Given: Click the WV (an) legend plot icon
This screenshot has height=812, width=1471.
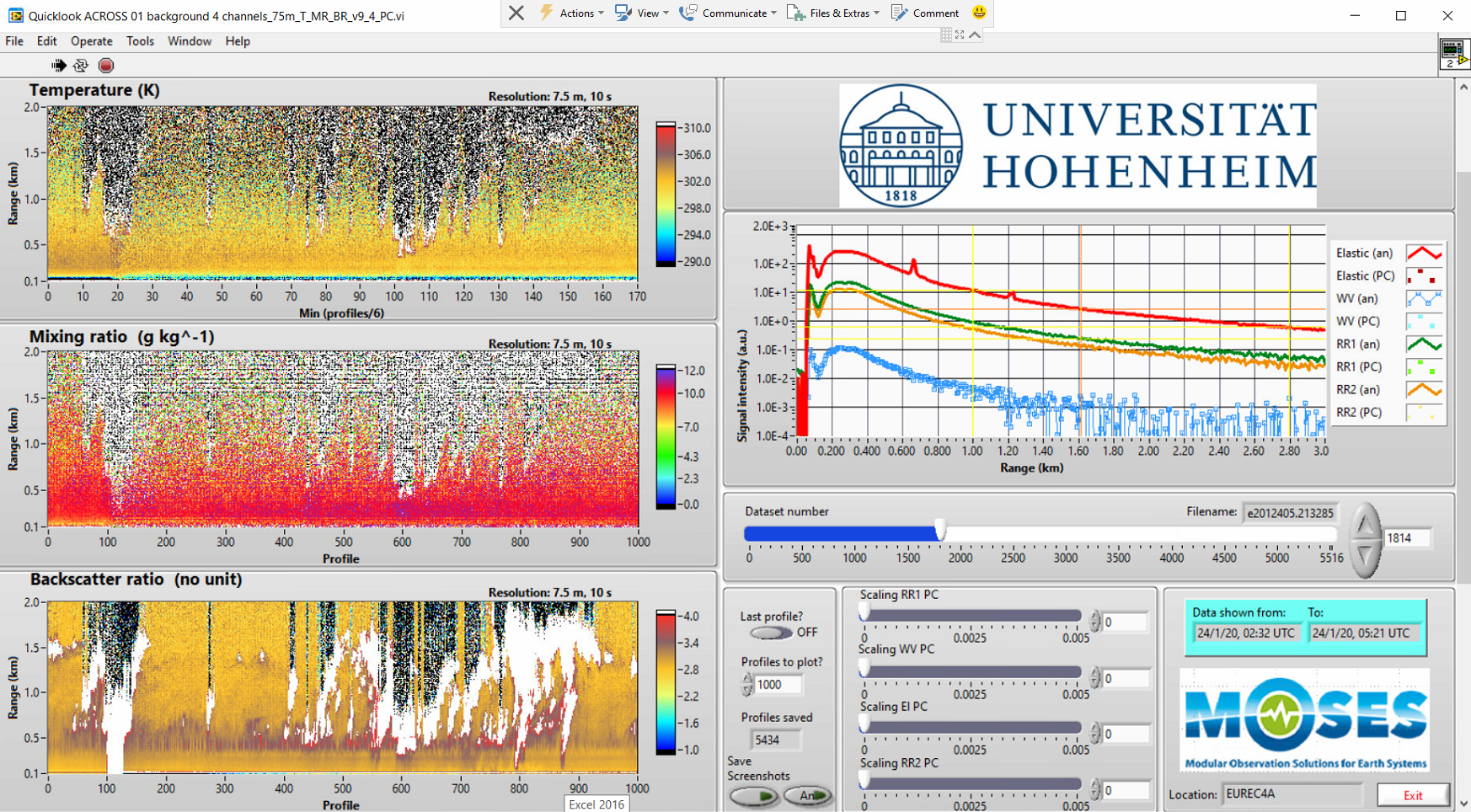Looking at the screenshot, I should pos(1424,298).
